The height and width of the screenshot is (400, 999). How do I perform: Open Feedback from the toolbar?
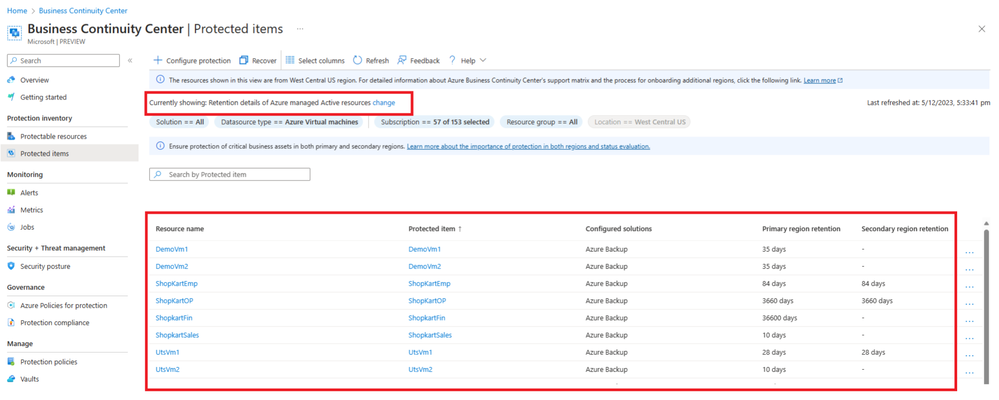coord(419,61)
